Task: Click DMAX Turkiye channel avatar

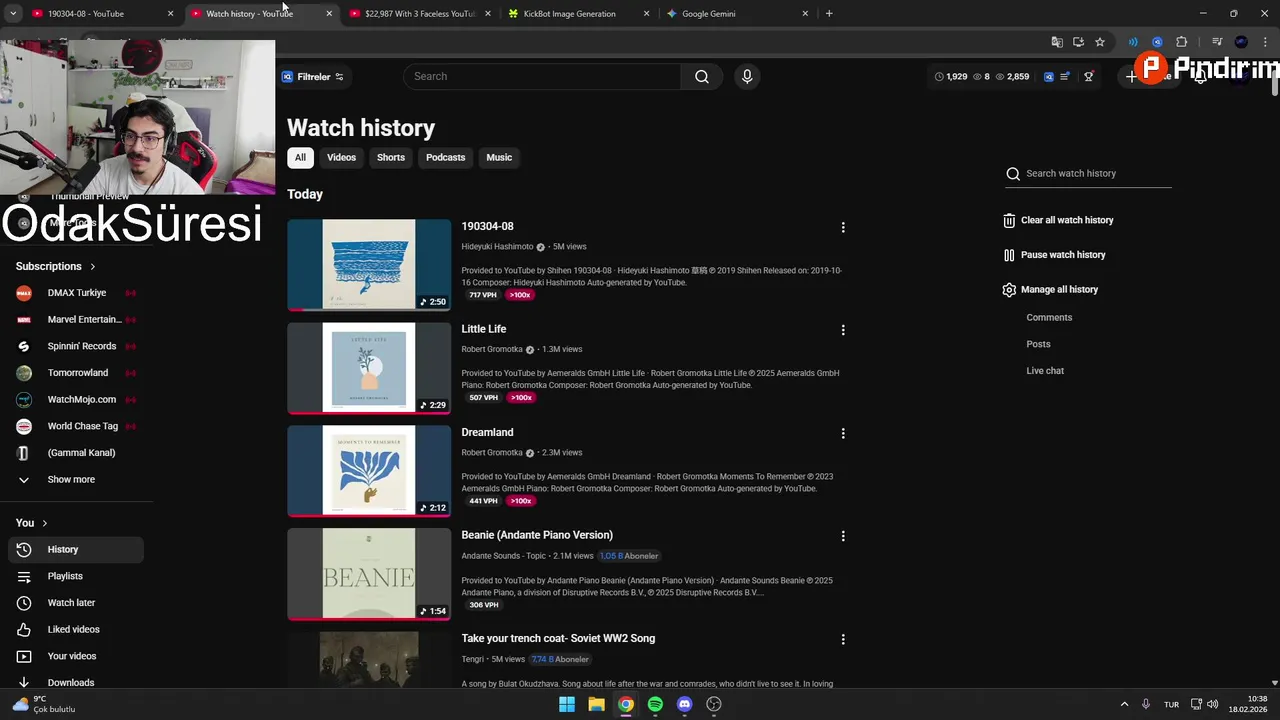Action: tap(24, 293)
